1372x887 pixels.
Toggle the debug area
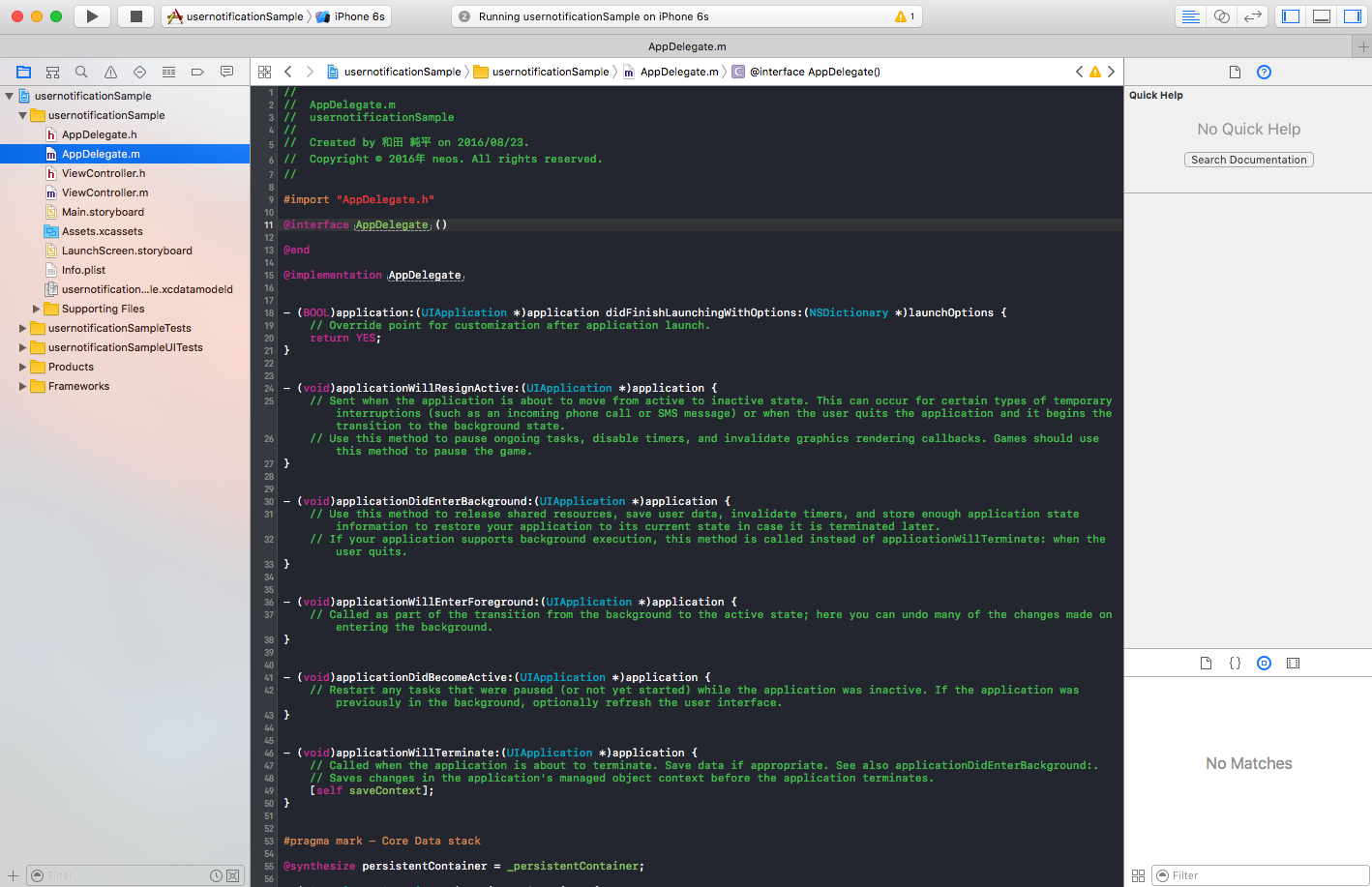(x=1322, y=16)
